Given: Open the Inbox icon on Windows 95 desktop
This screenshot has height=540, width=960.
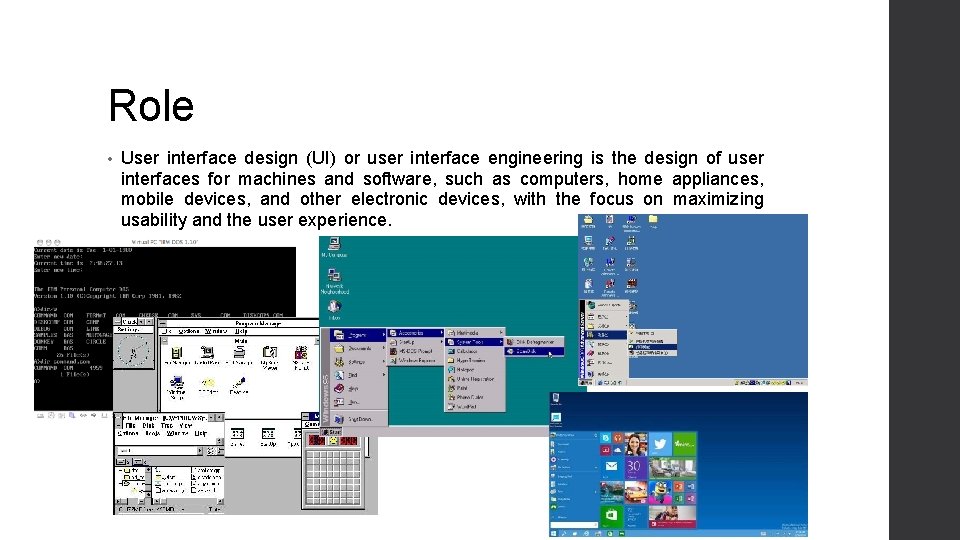Looking at the screenshot, I should click(334, 310).
